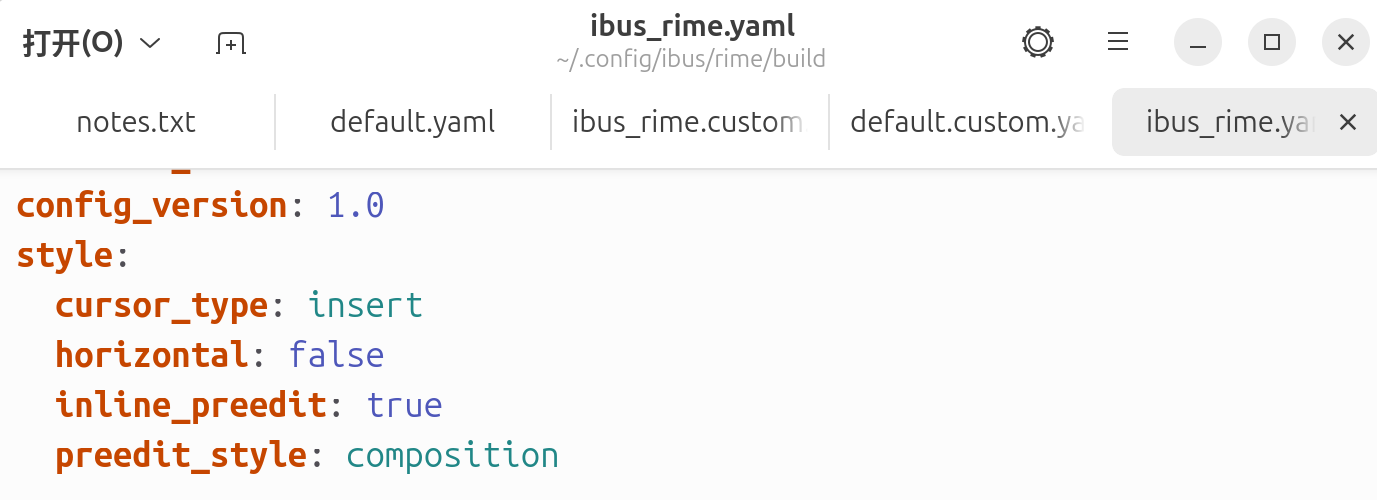1377x500 pixels.
Task: Place cursor on the config_version key
Action: tap(152, 206)
